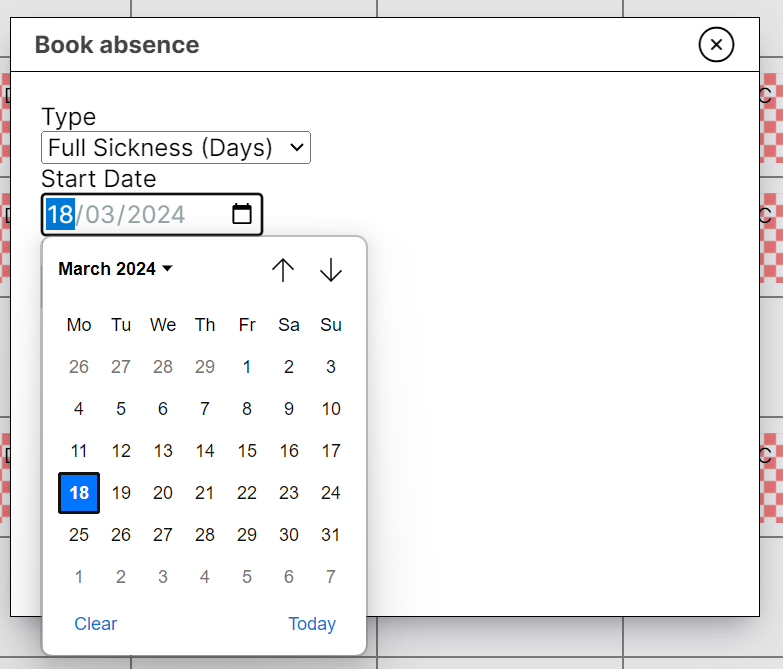
Task: Select March 31 in the calendar
Action: [x=331, y=535]
